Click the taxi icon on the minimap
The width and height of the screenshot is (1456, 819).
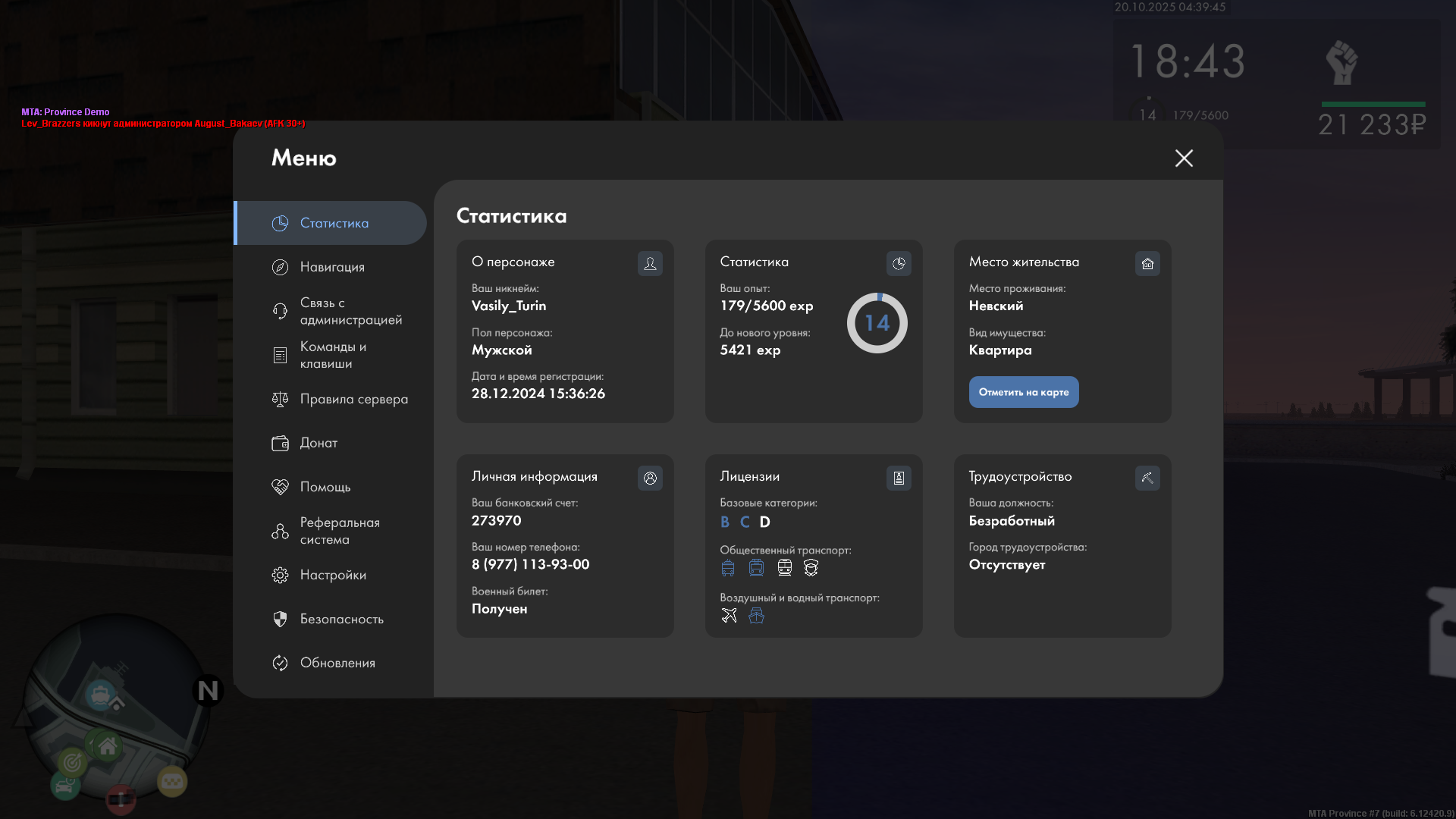pyautogui.click(x=172, y=781)
